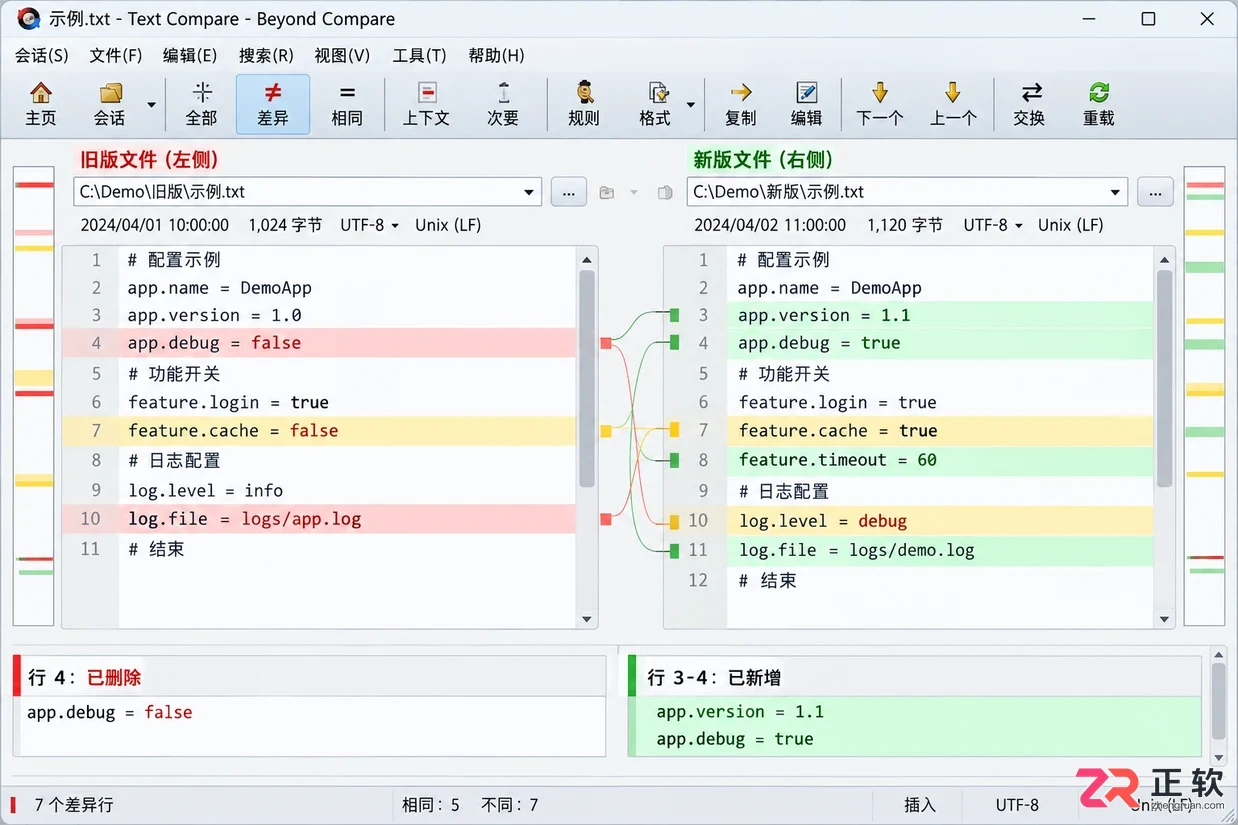Click the right overview thumbnail strip

(x=1204, y=396)
